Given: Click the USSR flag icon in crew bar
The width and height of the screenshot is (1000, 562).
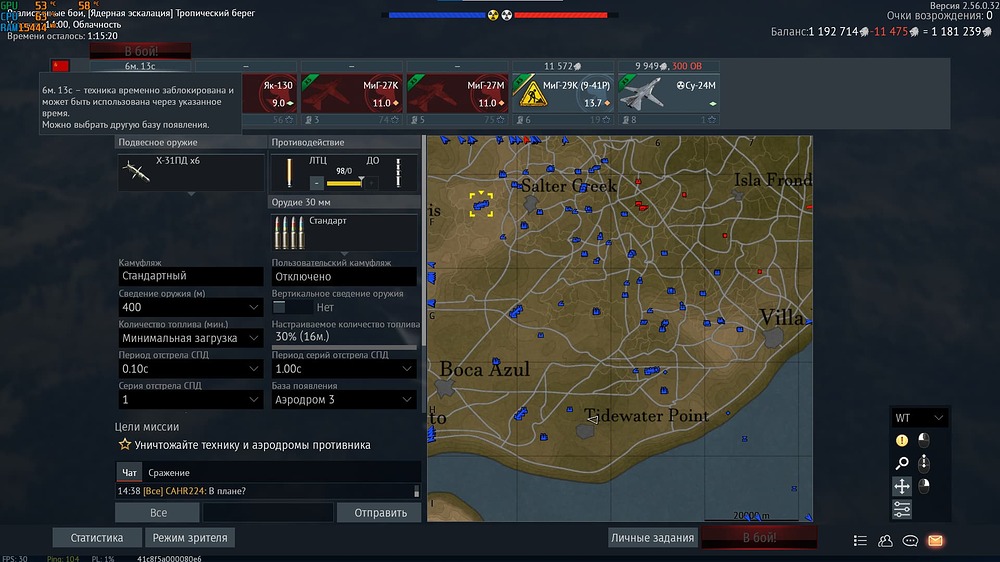Looking at the screenshot, I should point(61,66).
